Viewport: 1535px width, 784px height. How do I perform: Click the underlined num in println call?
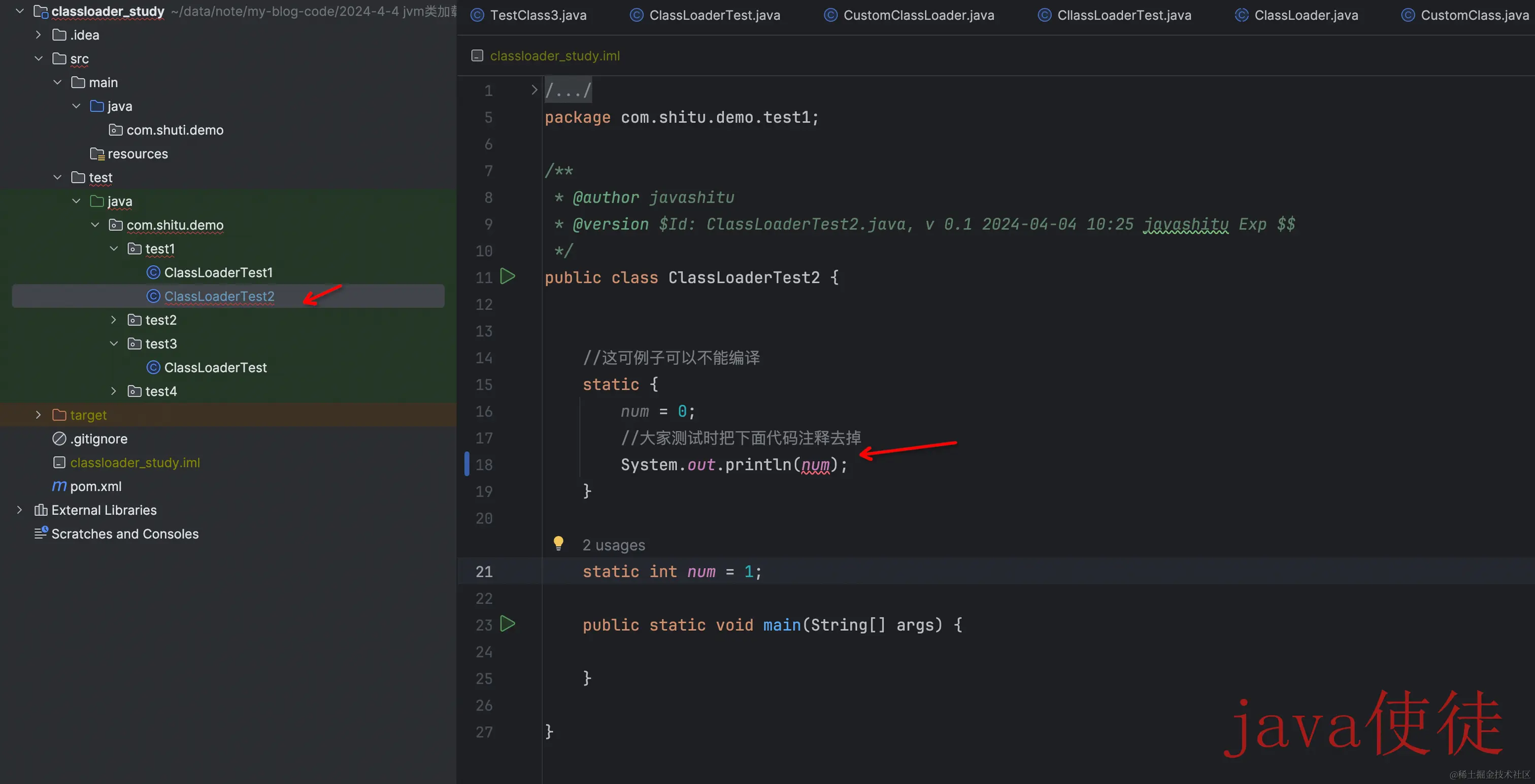815,465
